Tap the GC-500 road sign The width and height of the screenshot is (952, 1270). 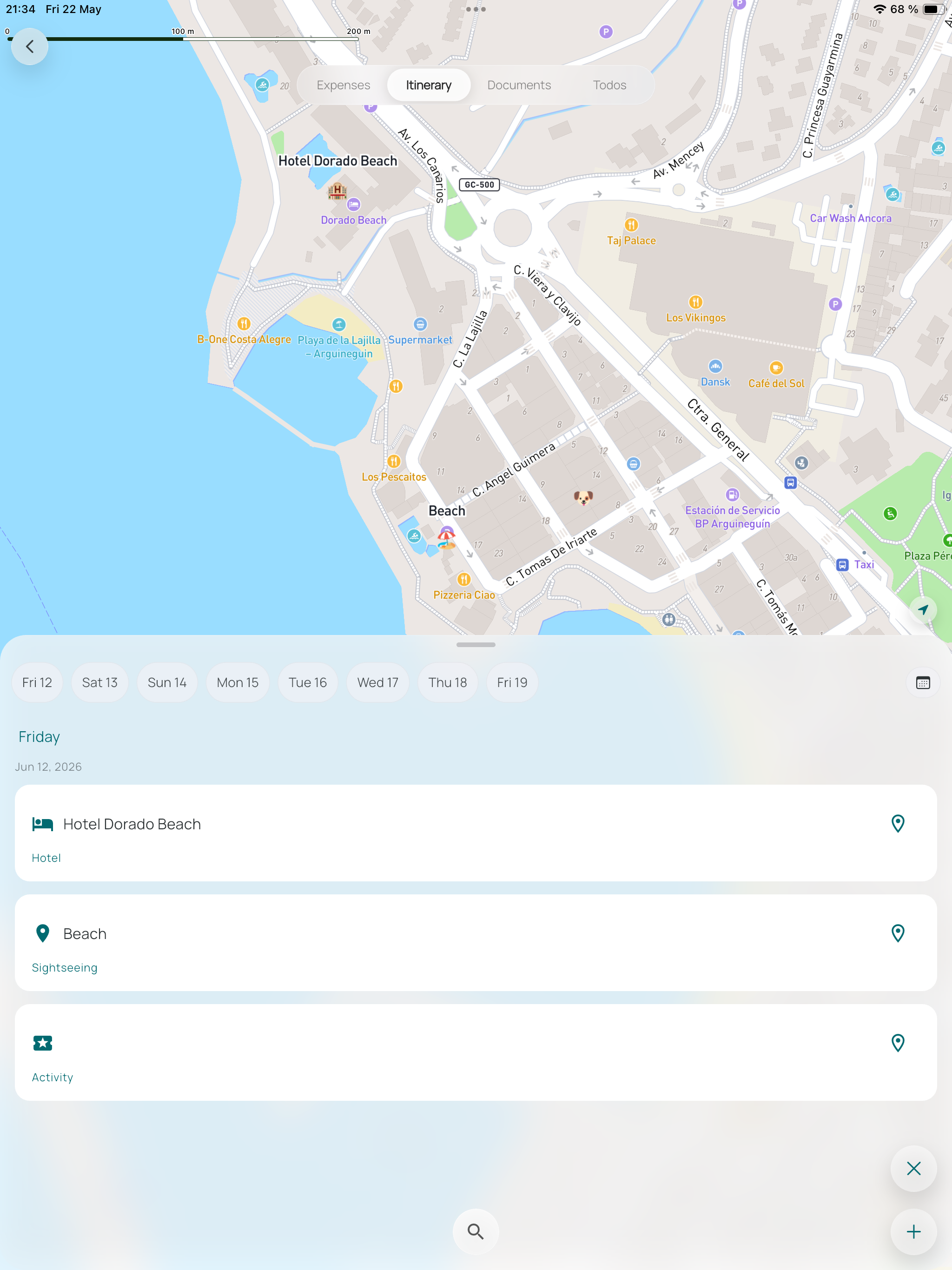479,185
